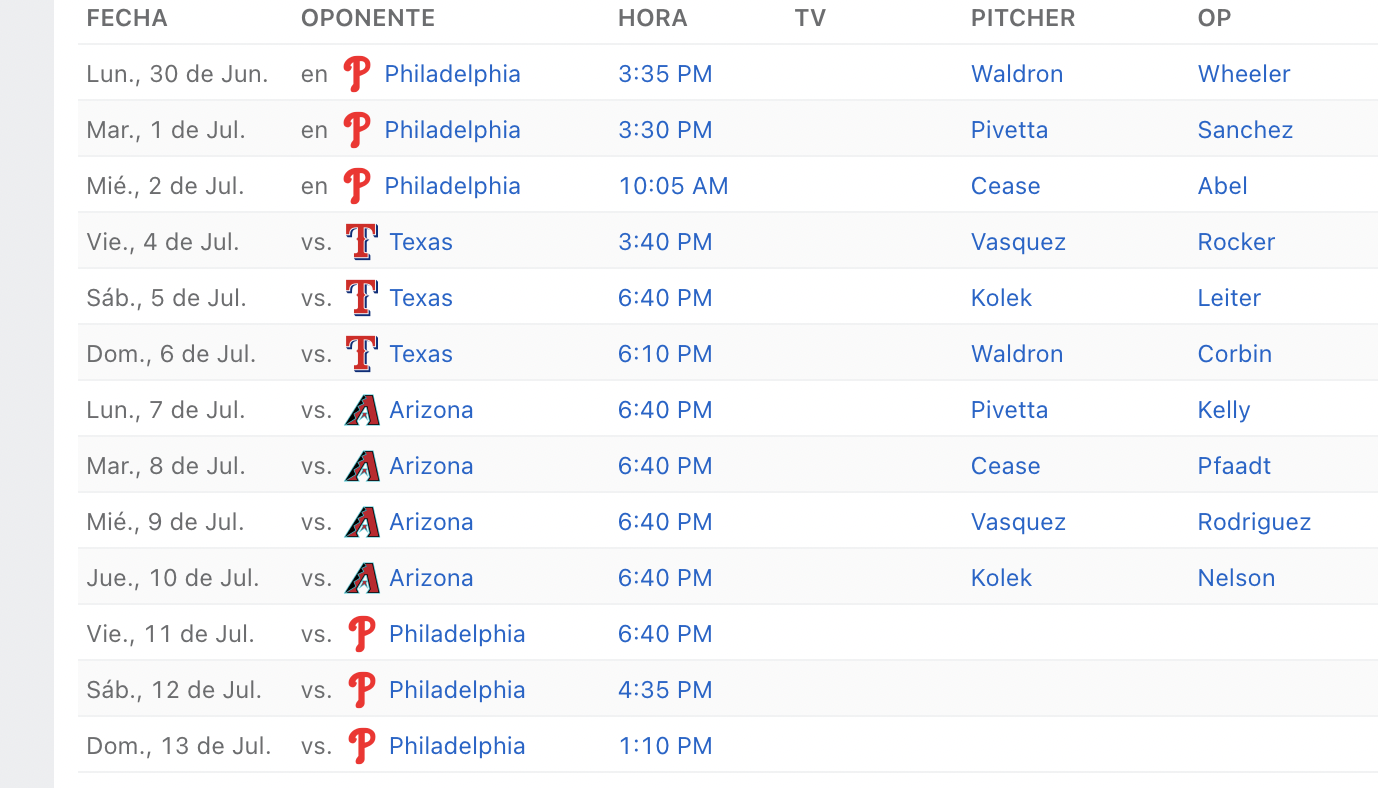Open the 4:35 PM July 12 game
The width and height of the screenshot is (1378, 788).
click(x=665, y=690)
